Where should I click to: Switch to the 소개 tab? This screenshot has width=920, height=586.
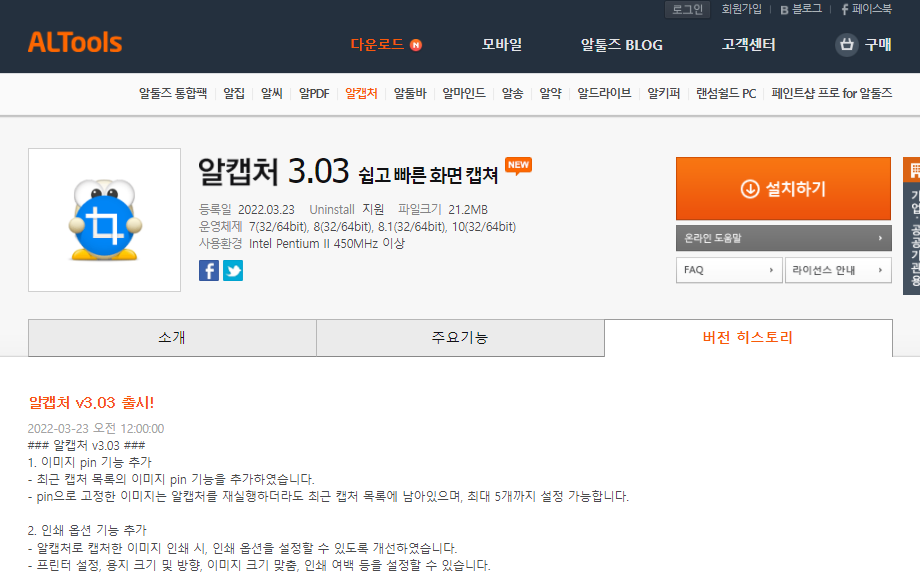[172, 338]
